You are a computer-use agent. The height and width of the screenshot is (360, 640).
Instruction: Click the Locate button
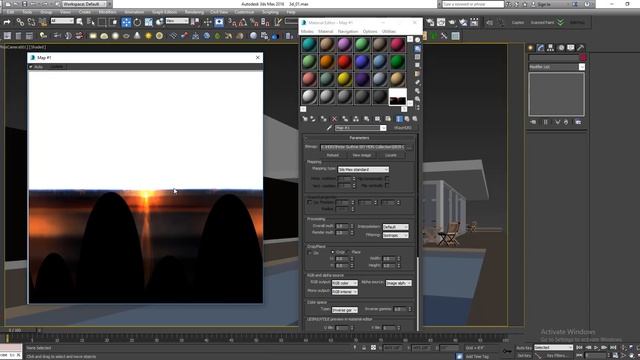[x=391, y=155]
